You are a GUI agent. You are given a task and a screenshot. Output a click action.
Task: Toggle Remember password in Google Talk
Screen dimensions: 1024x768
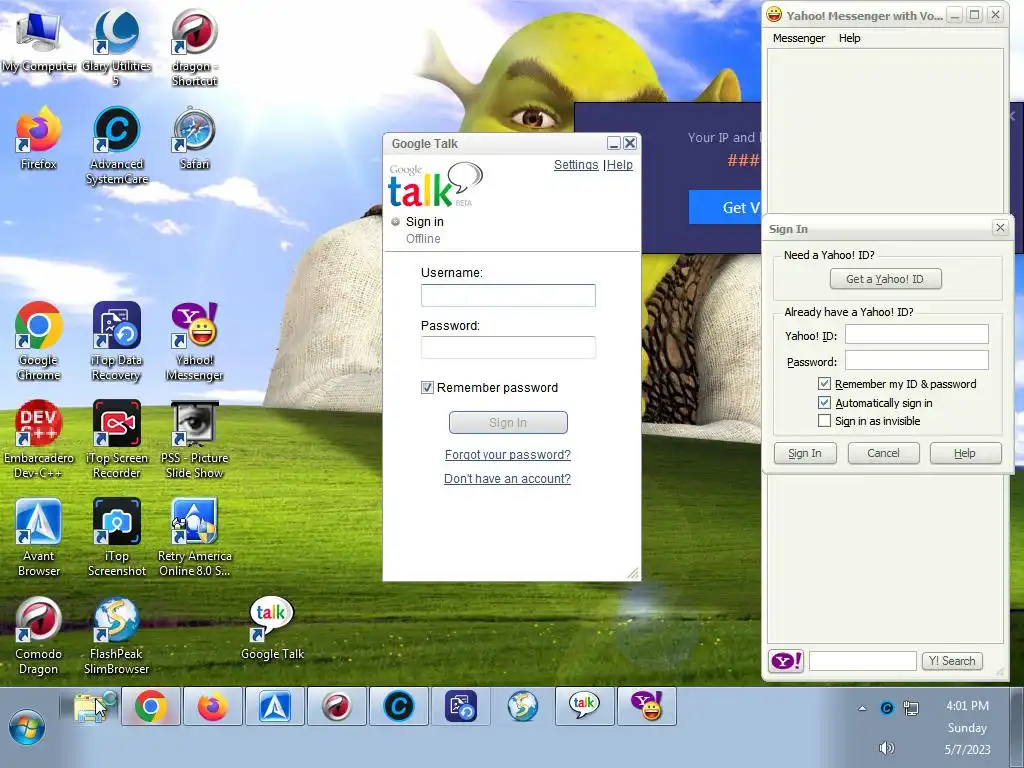[427, 387]
